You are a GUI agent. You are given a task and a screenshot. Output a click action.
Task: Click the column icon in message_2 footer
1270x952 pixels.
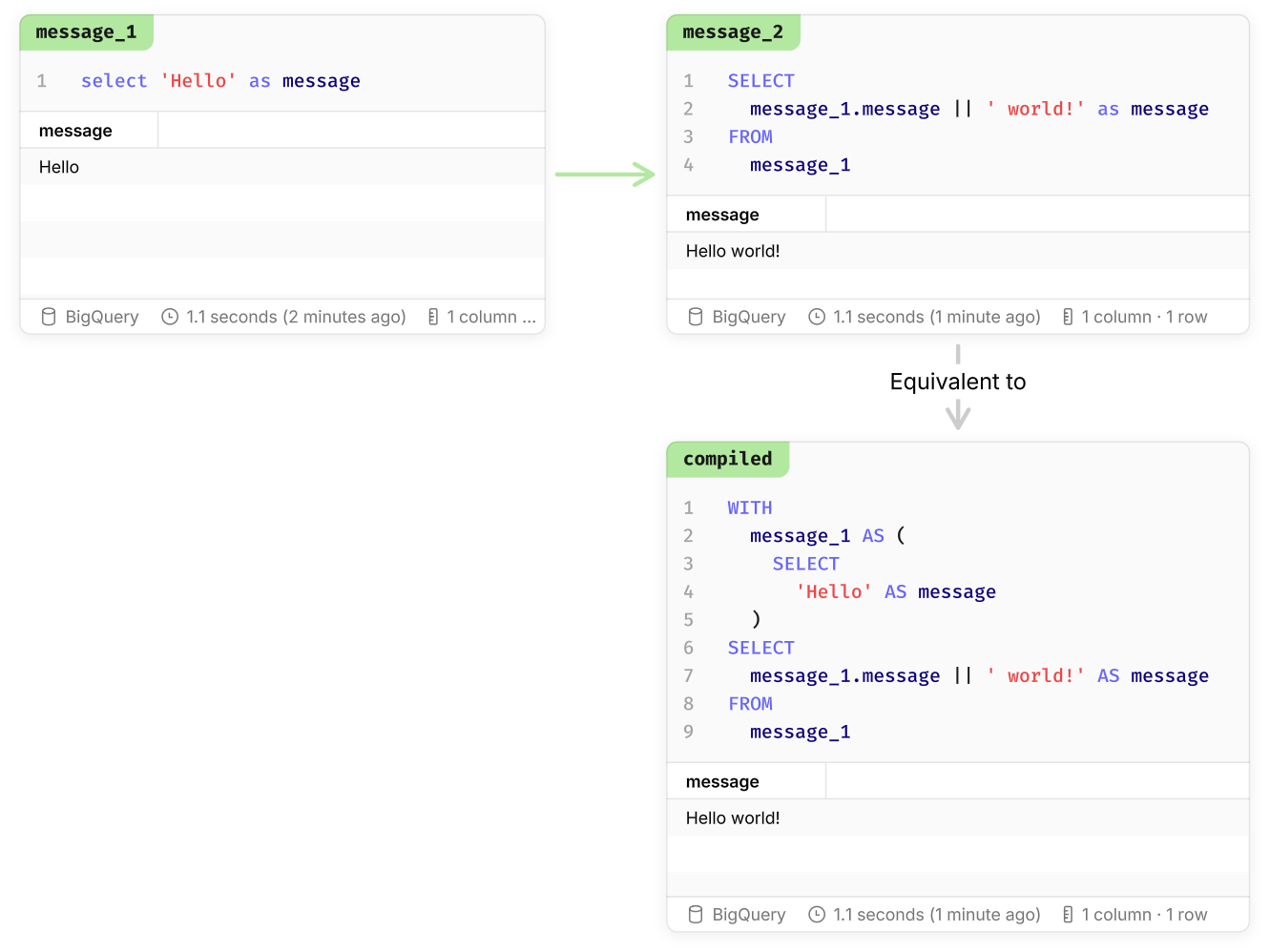pos(1068,317)
